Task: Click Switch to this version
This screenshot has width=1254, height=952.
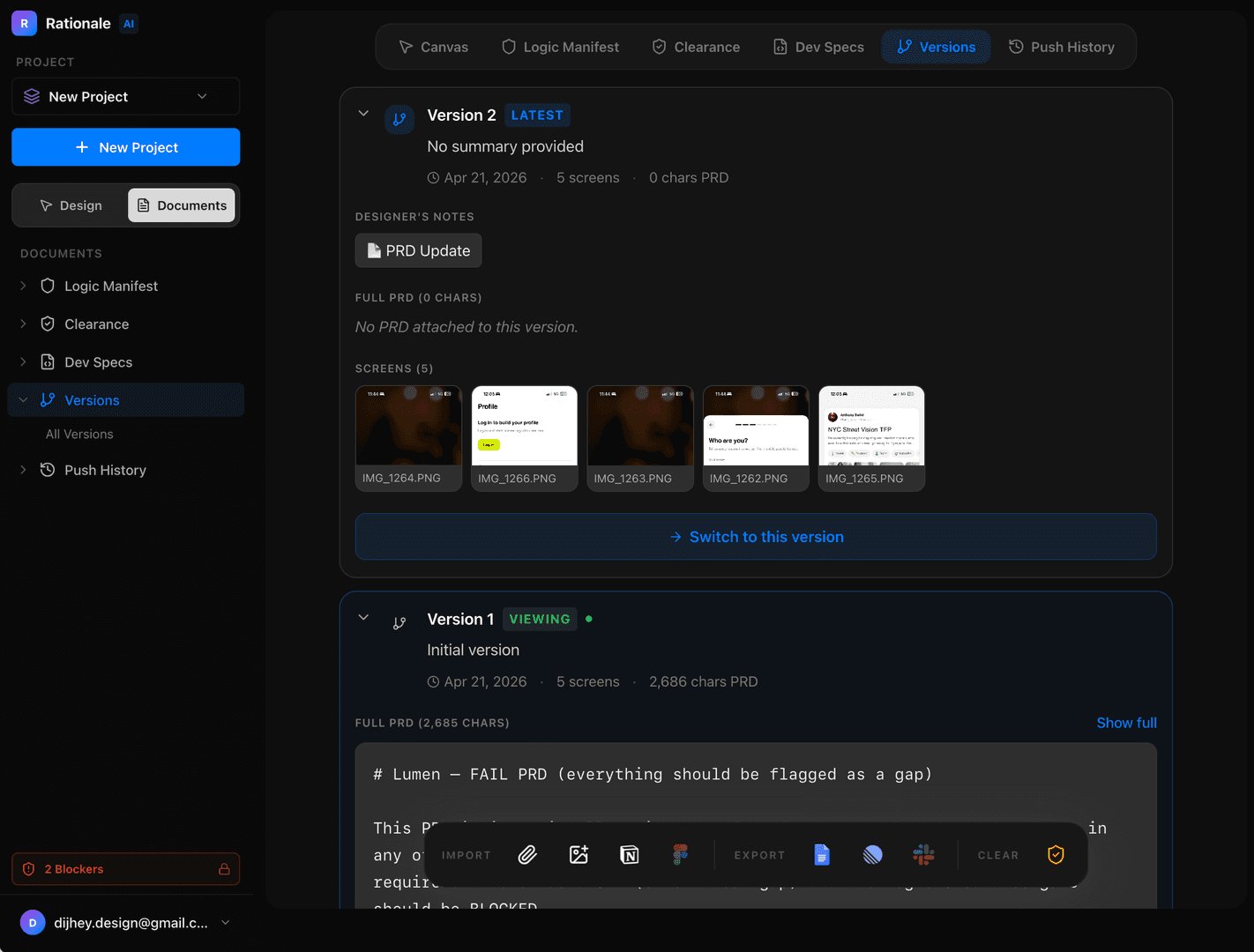Action: click(756, 537)
